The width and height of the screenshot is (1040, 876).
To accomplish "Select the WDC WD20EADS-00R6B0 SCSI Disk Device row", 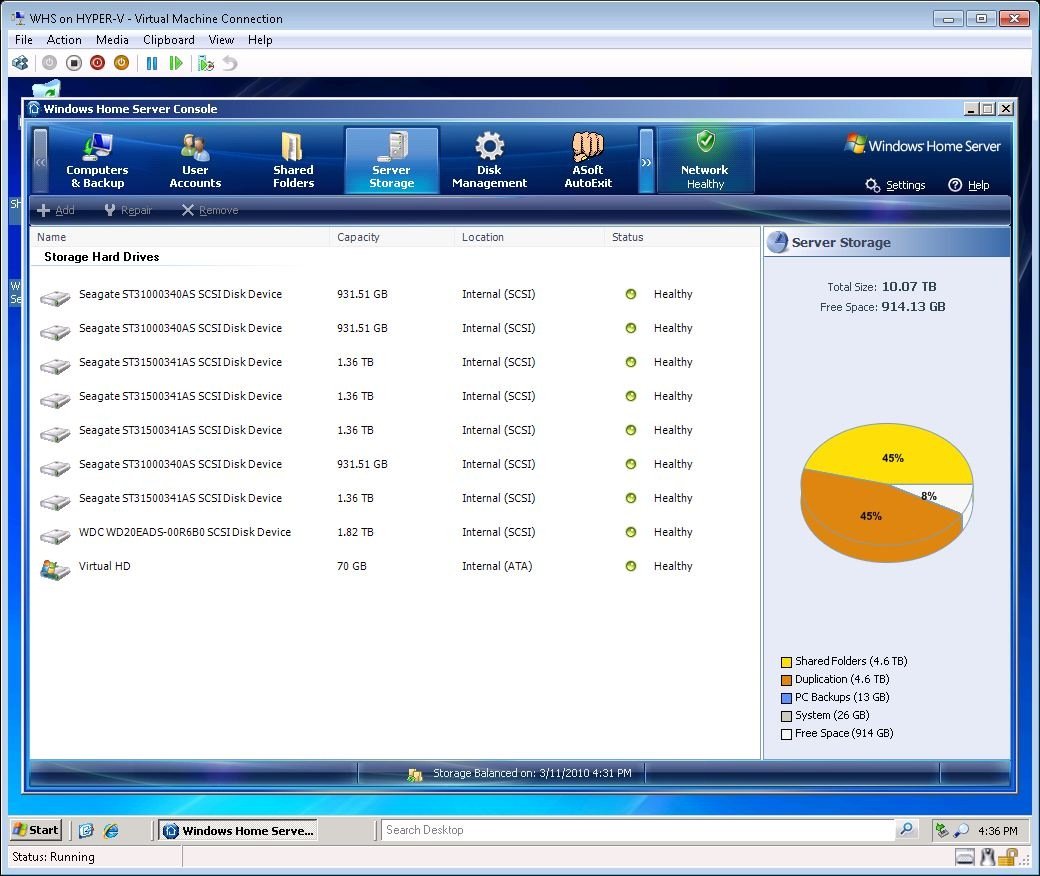I will pos(395,532).
